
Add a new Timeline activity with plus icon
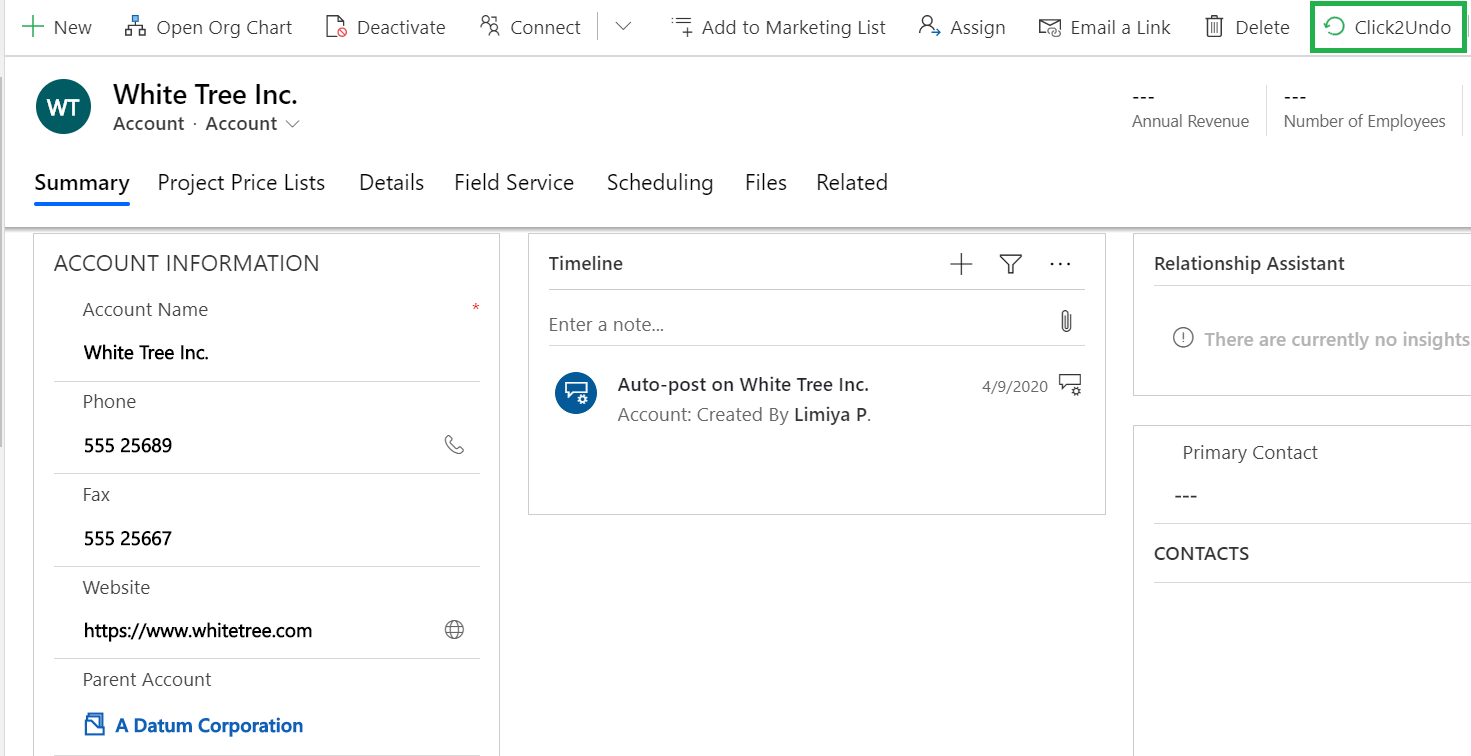tap(960, 263)
